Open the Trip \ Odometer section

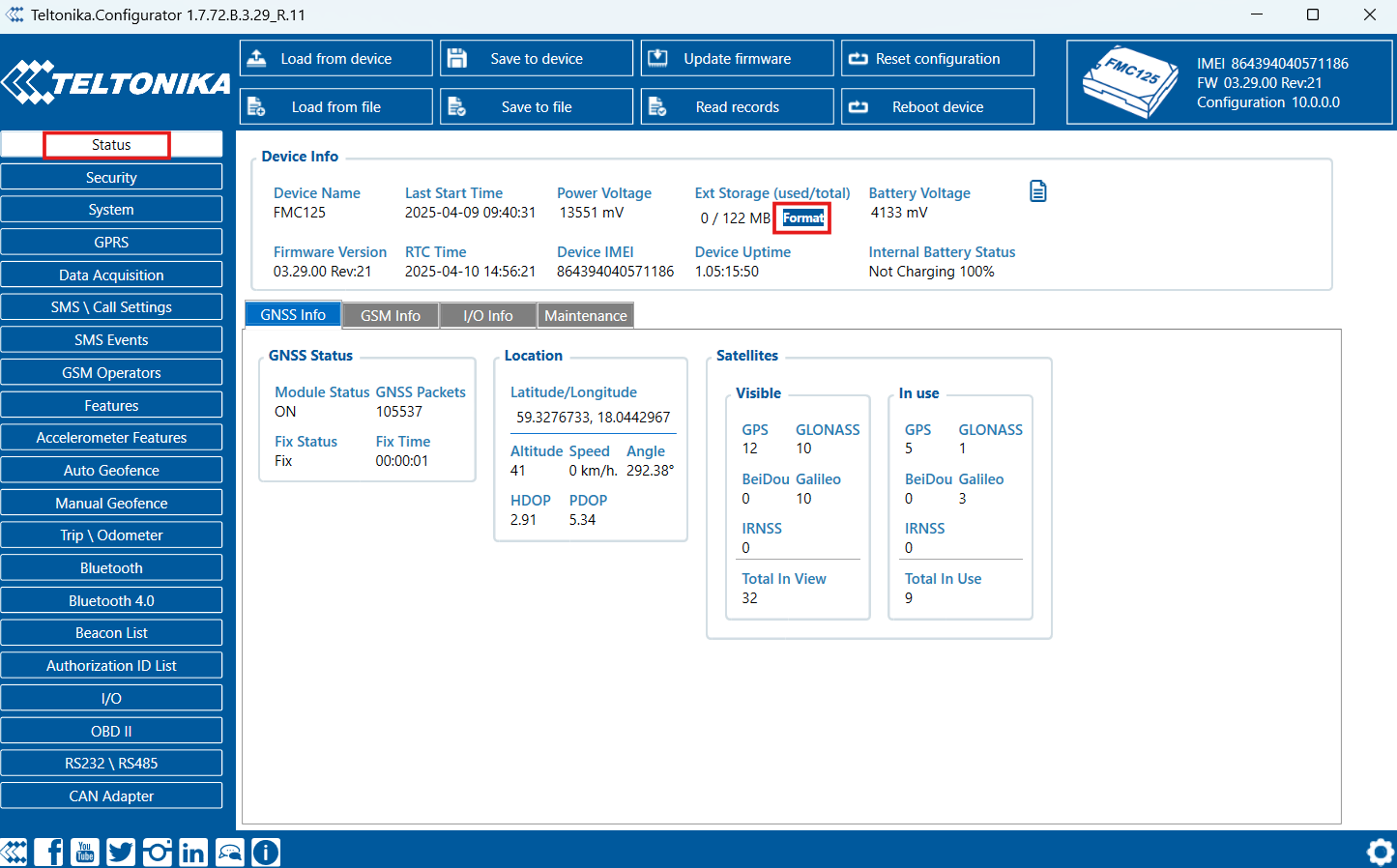coord(111,535)
